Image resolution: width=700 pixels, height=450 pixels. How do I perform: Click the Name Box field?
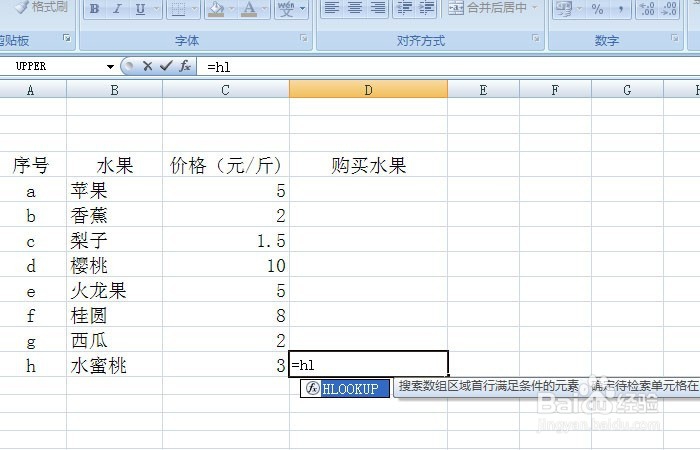pos(51,67)
